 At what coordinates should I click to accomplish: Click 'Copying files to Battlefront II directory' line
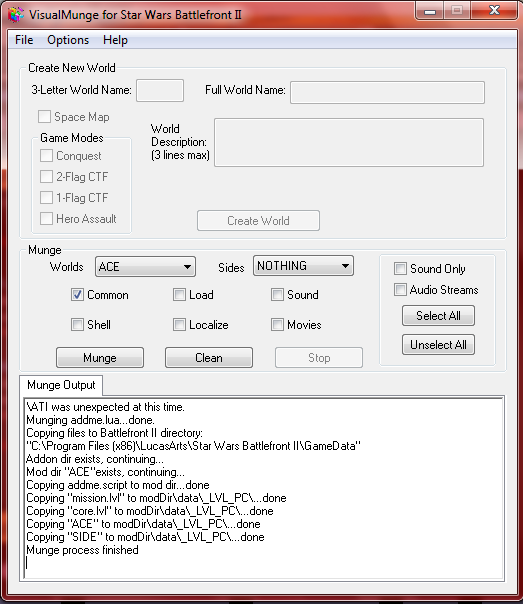coord(114,433)
